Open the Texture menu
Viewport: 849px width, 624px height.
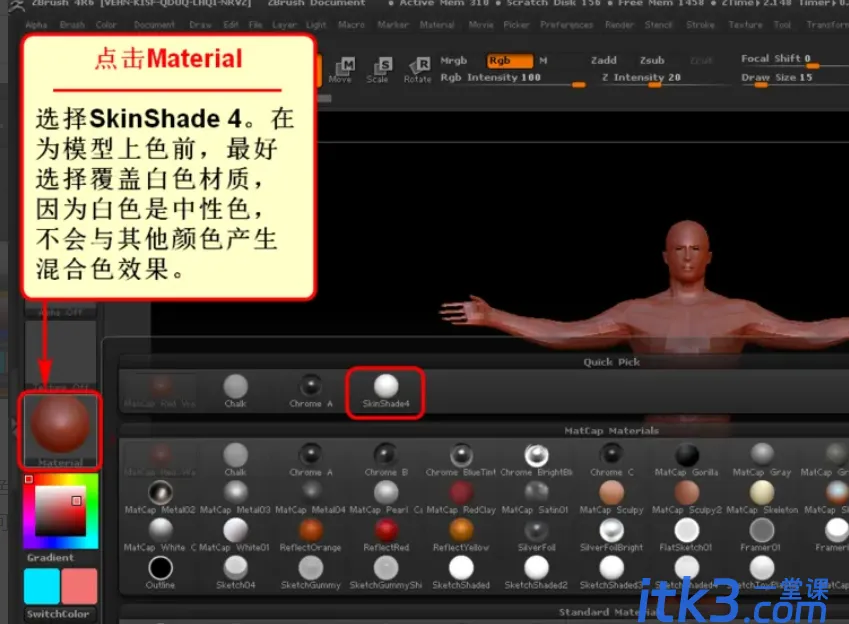point(745,25)
